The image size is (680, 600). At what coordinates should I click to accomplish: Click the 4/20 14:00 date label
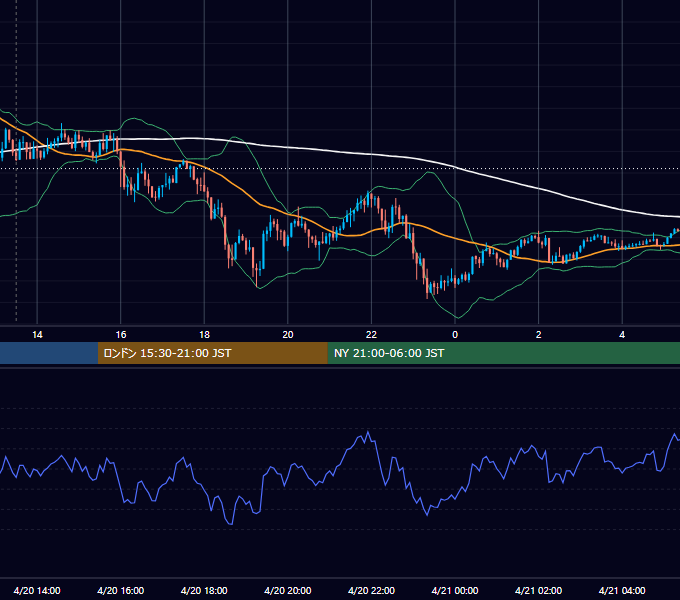37,590
